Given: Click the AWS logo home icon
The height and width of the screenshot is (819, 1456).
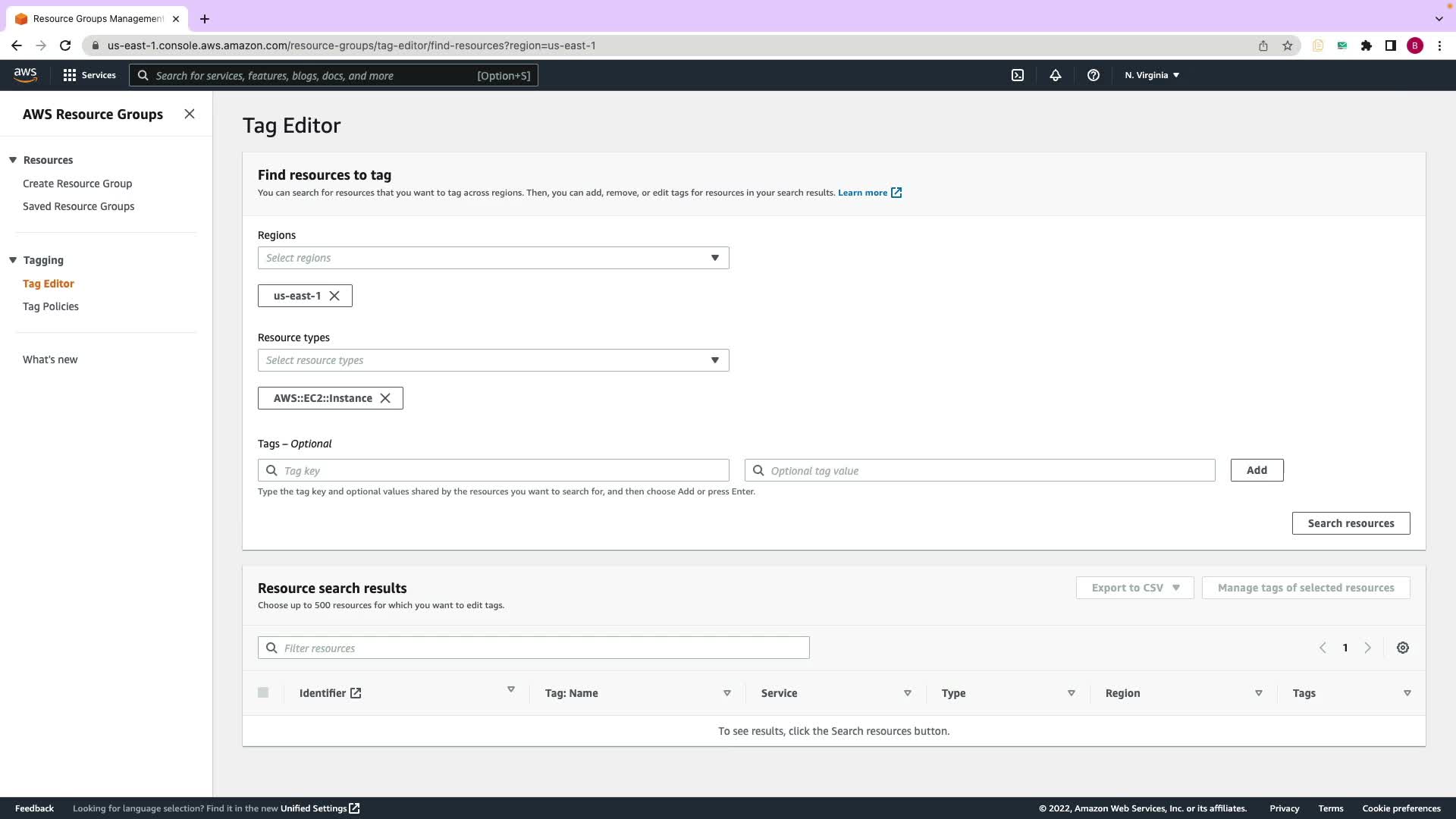Looking at the screenshot, I should coord(25,74).
